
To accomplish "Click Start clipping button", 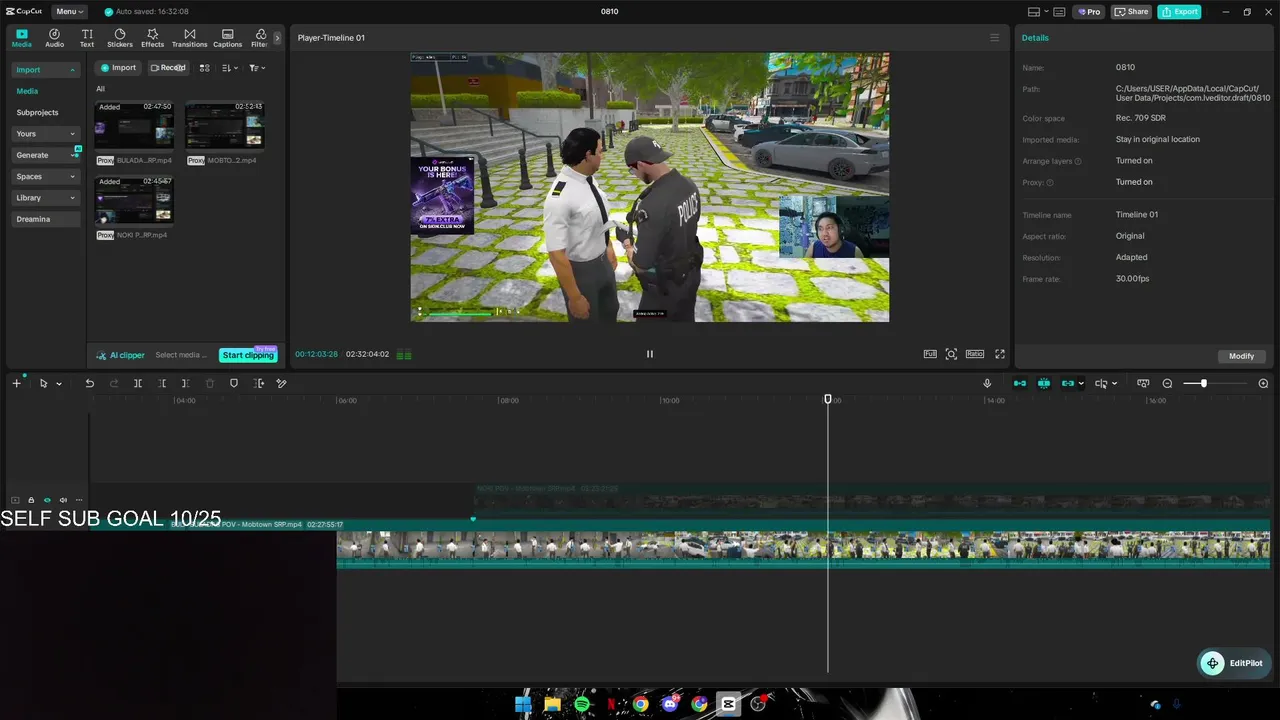I will 248,355.
